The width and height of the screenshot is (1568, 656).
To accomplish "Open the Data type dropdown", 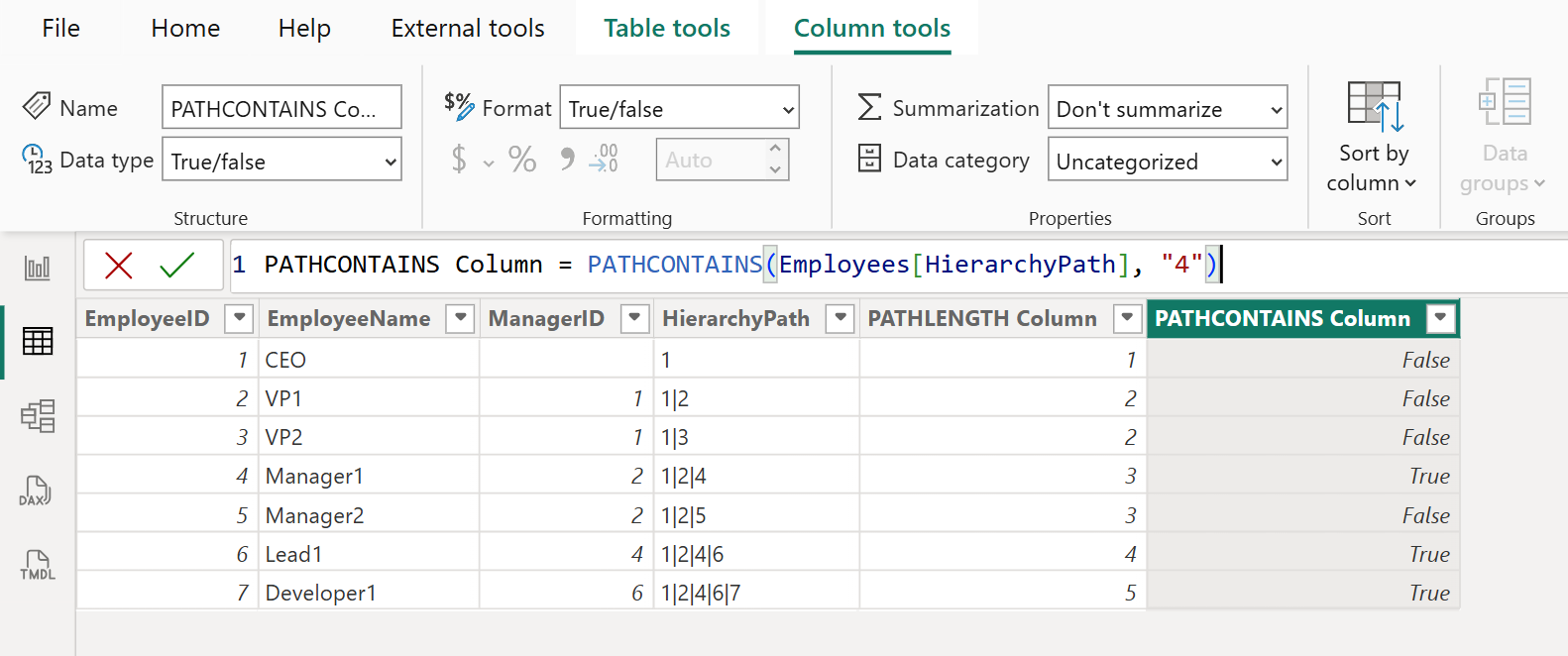I will (281, 161).
